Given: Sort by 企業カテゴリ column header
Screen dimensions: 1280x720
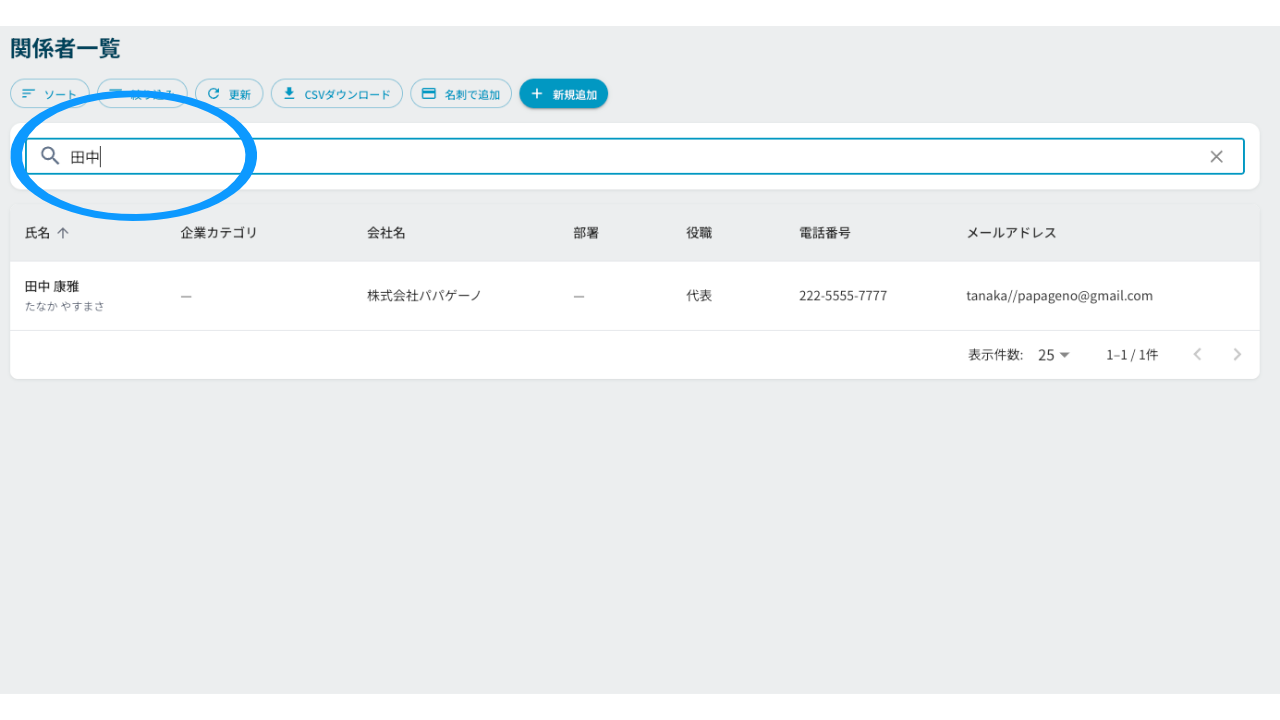Looking at the screenshot, I should [x=219, y=233].
